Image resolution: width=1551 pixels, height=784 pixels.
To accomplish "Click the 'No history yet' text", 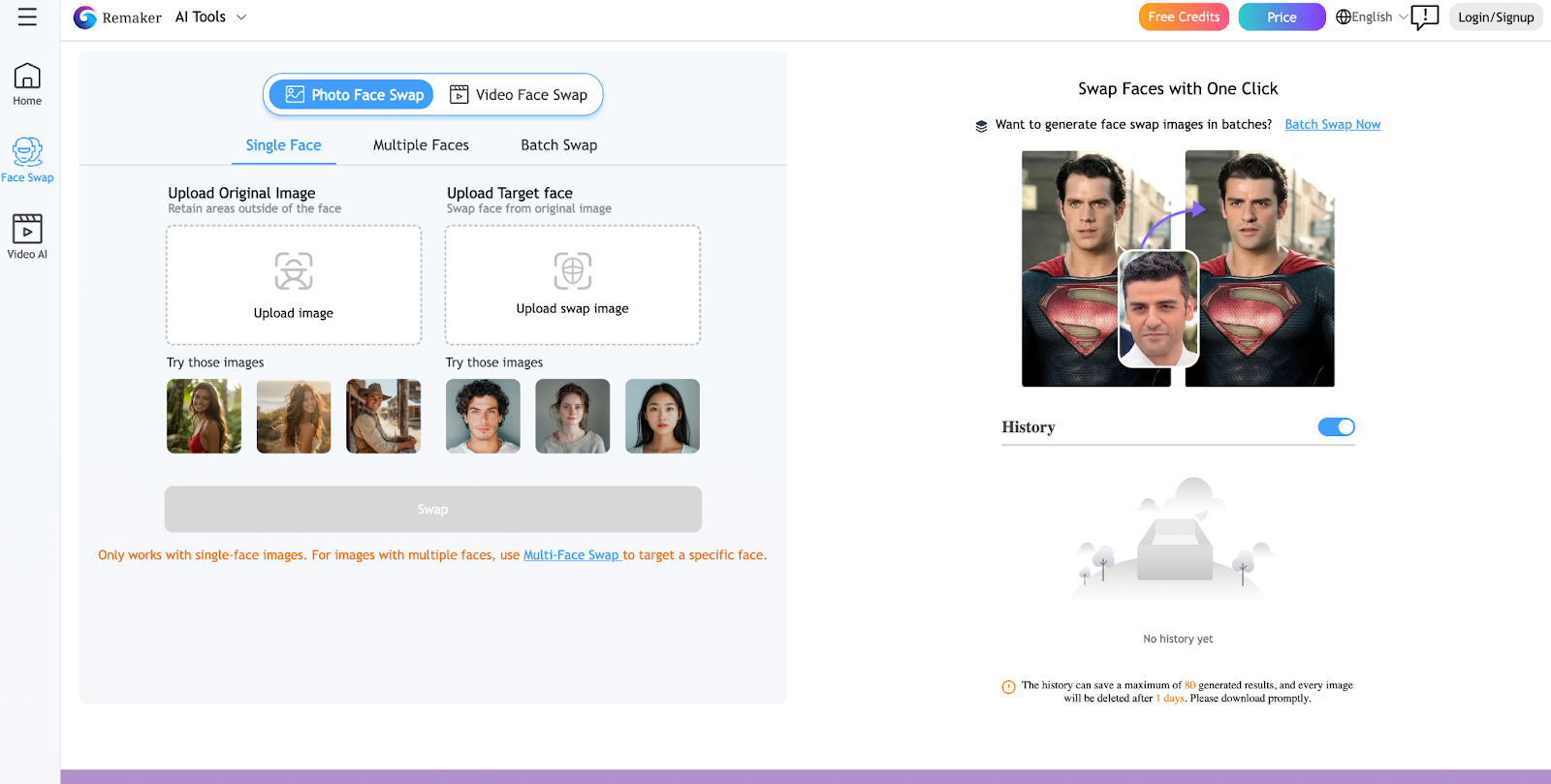I will click(x=1178, y=640).
